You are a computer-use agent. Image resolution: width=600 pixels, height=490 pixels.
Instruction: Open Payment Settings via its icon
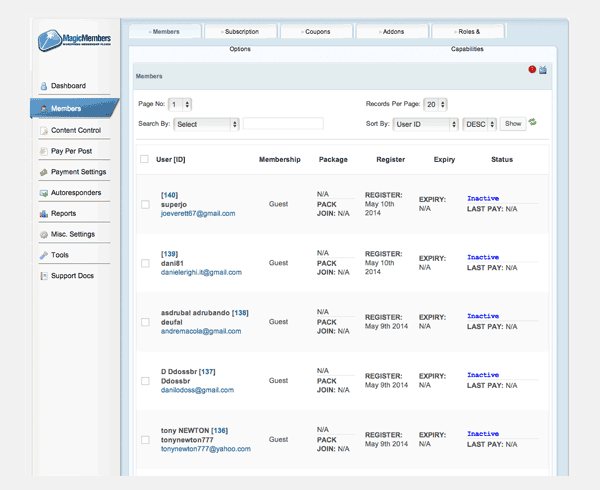coord(43,172)
